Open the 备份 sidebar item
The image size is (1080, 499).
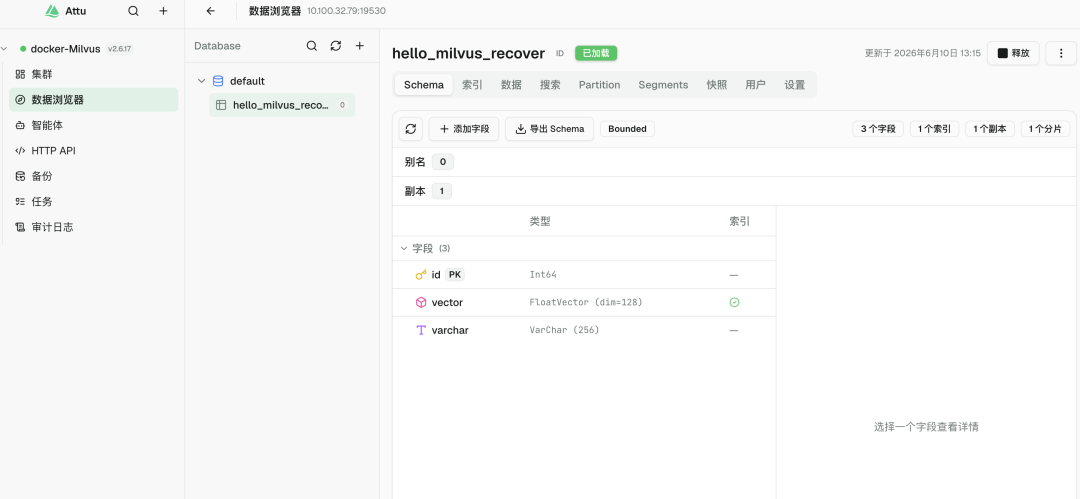(x=94, y=176)
